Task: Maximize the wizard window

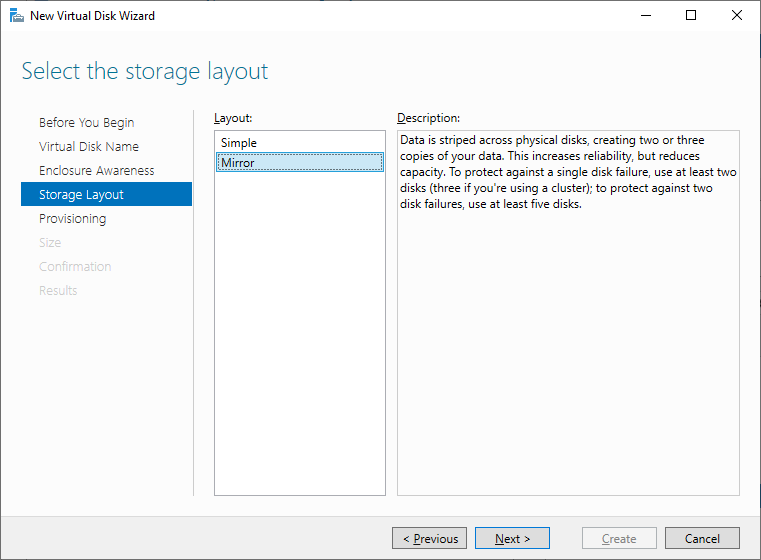Action: [691, 16]
